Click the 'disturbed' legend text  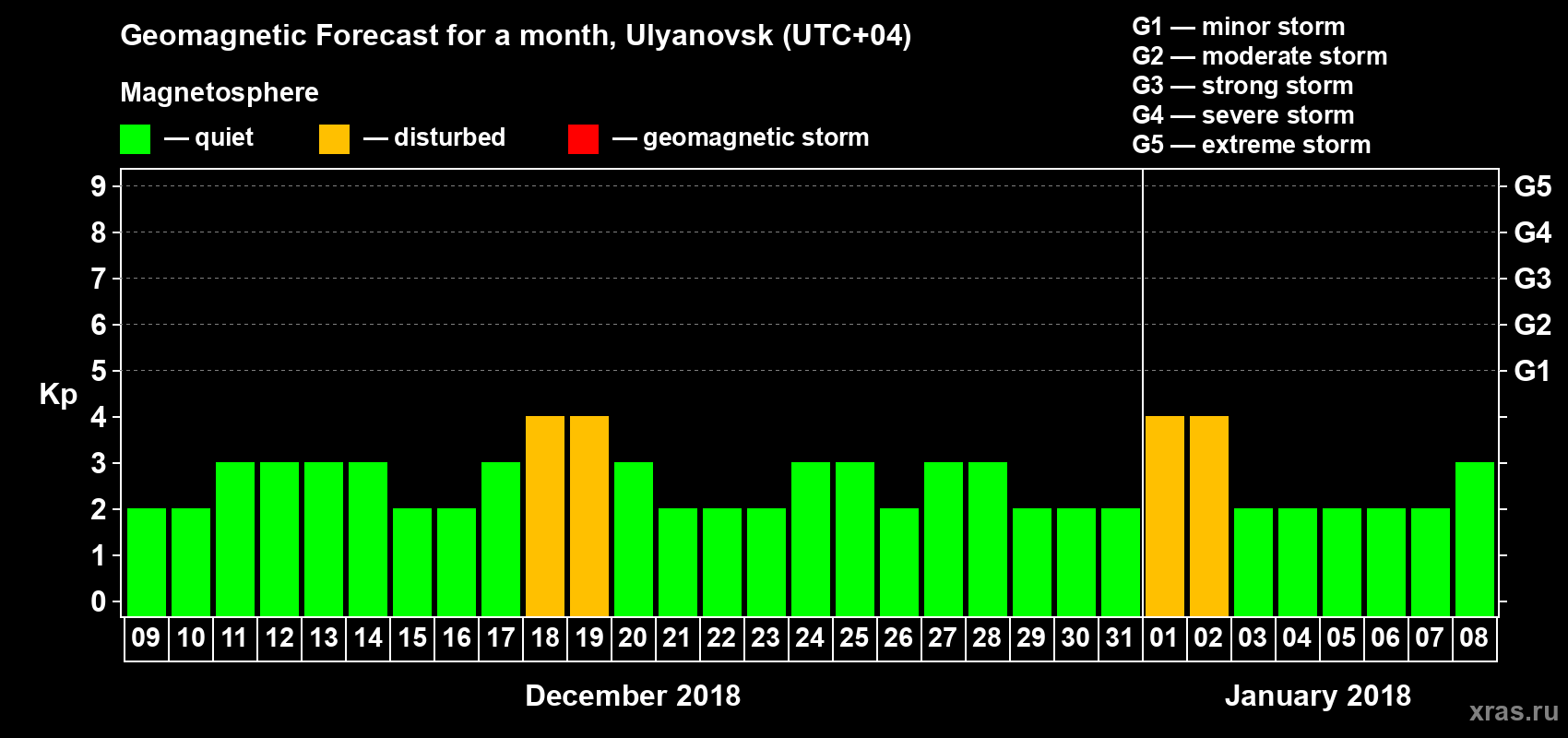click(450, 137)
